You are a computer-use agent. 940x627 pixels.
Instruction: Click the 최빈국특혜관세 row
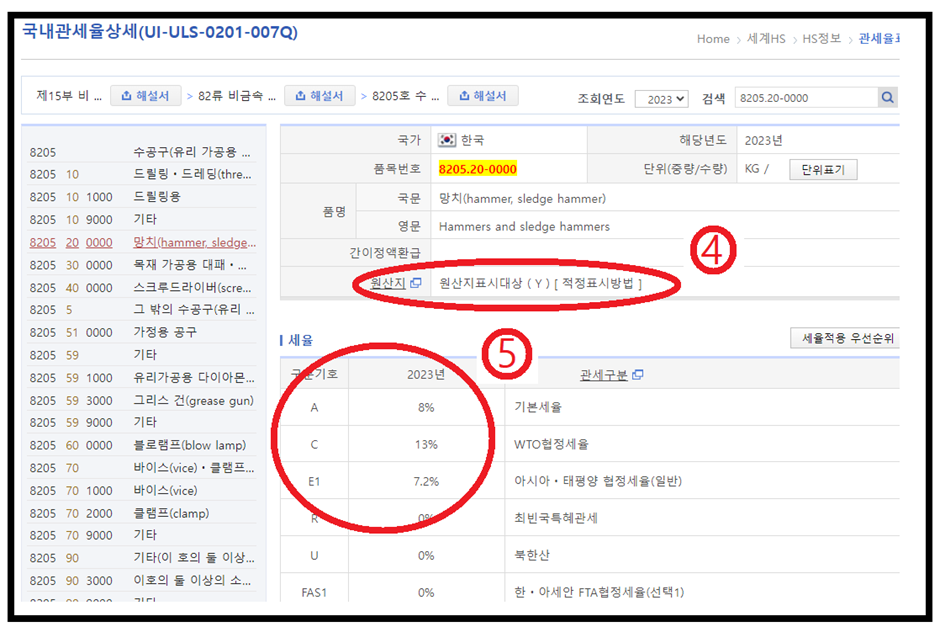(590, 518)
